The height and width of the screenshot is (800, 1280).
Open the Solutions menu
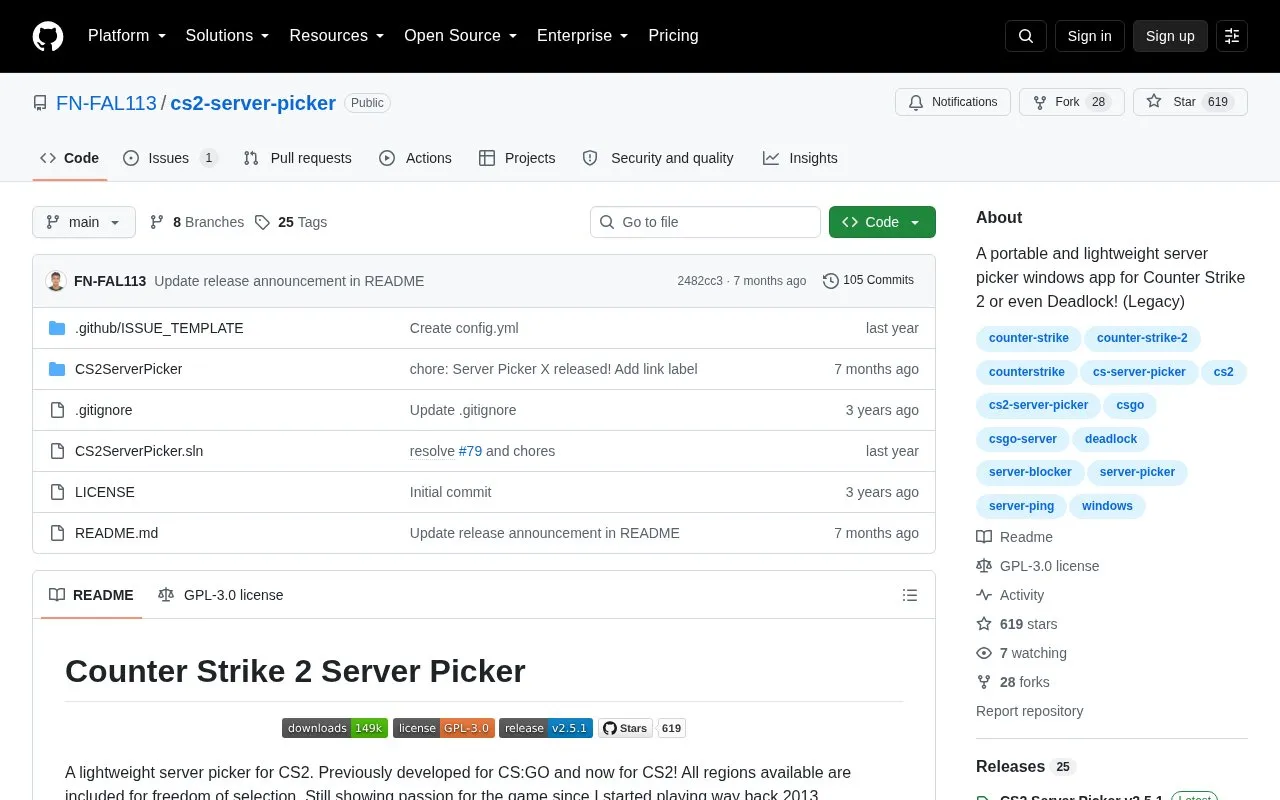(x=228, y=36)
